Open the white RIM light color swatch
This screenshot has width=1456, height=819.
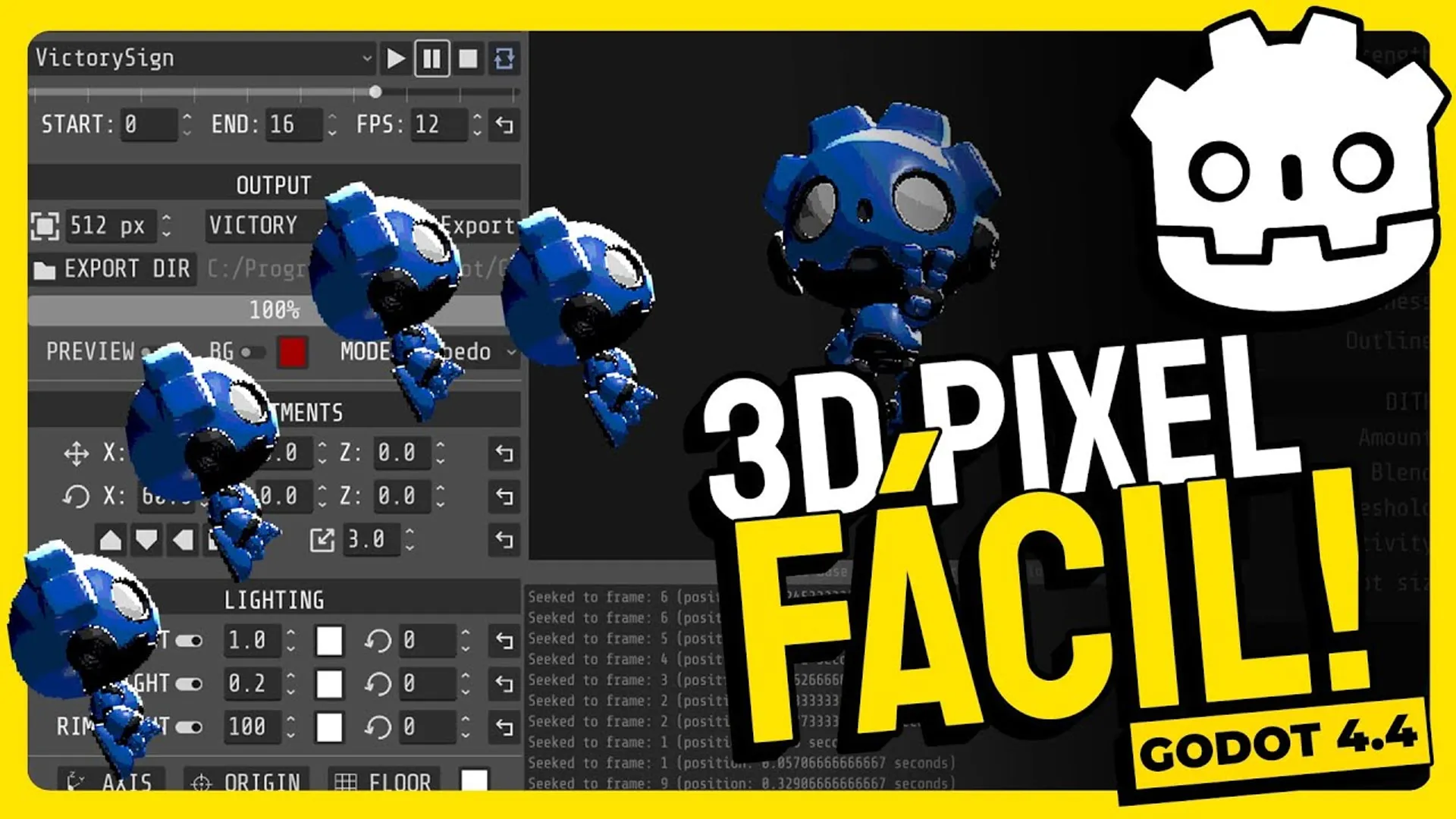pyautogui.click(x=329, y=727)
